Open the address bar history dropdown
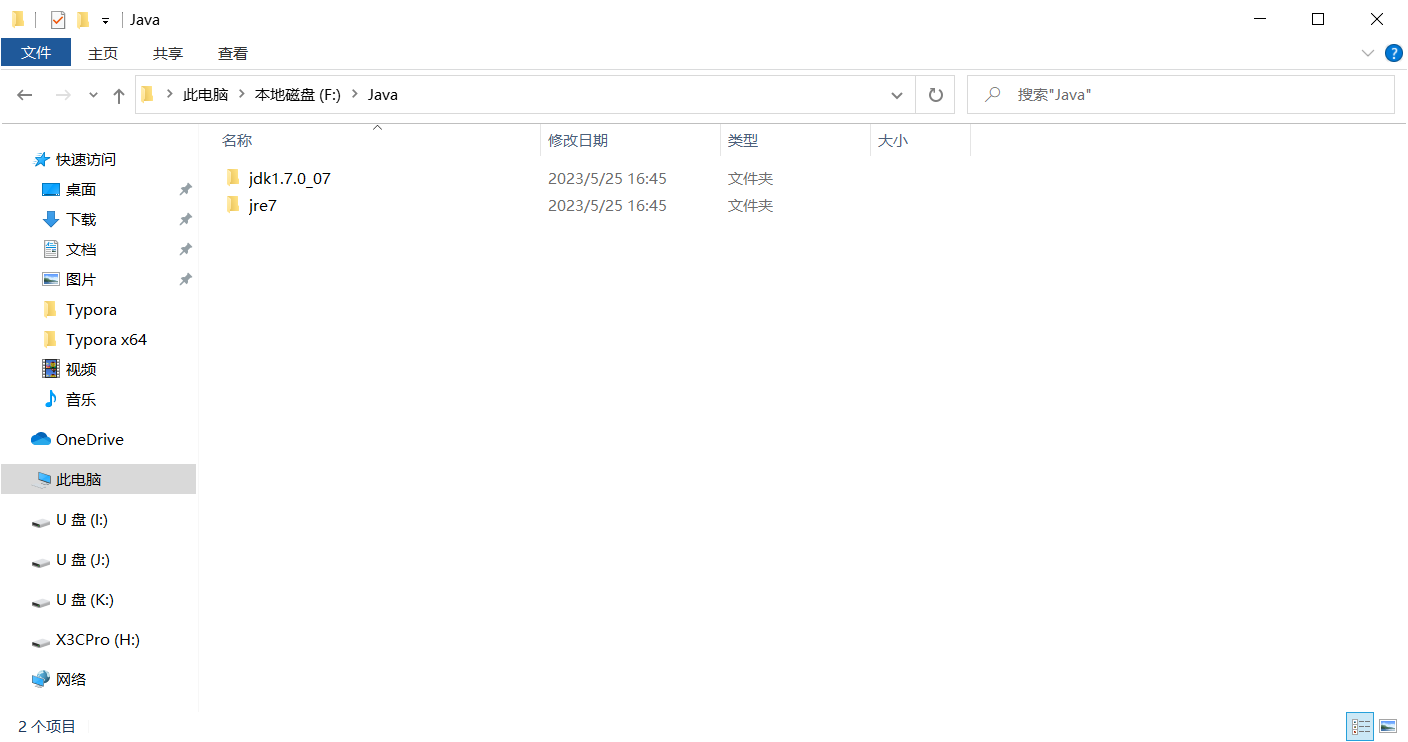This screenshot has height=742, width=1408. coord(897,95)
